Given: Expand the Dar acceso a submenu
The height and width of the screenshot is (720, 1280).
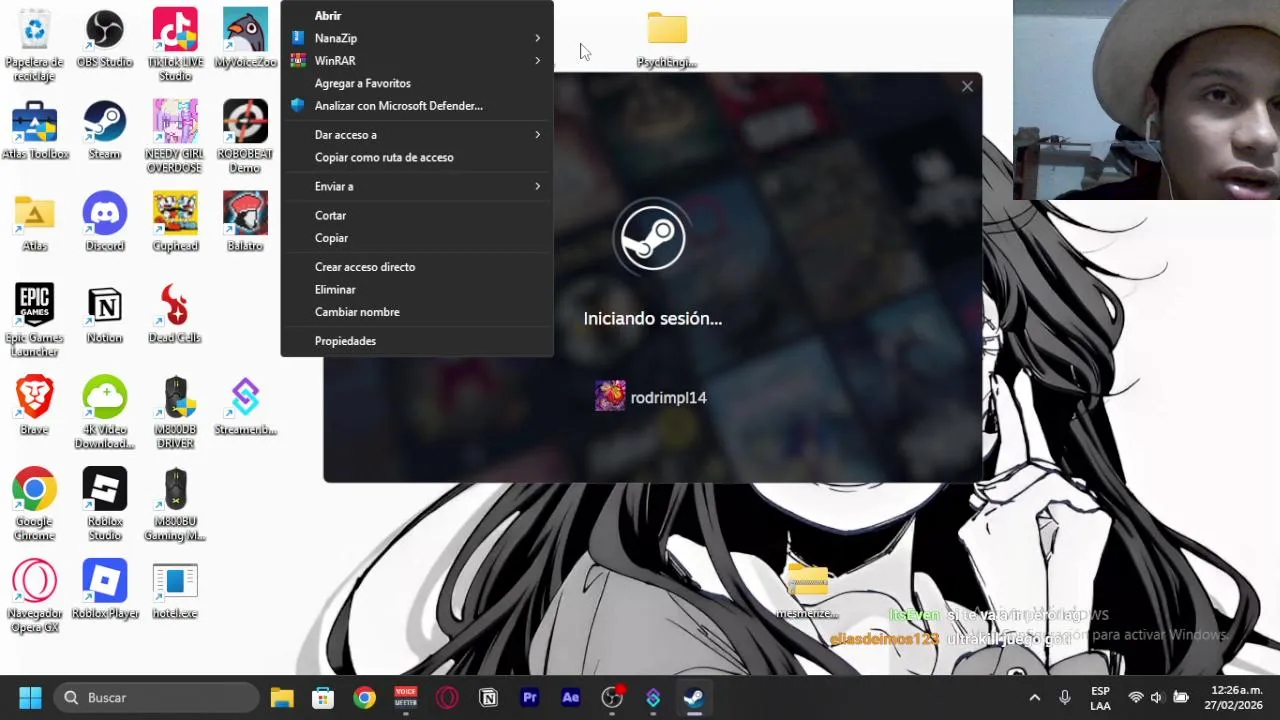Looking at the screenshot, I should [x=417, y=135].
